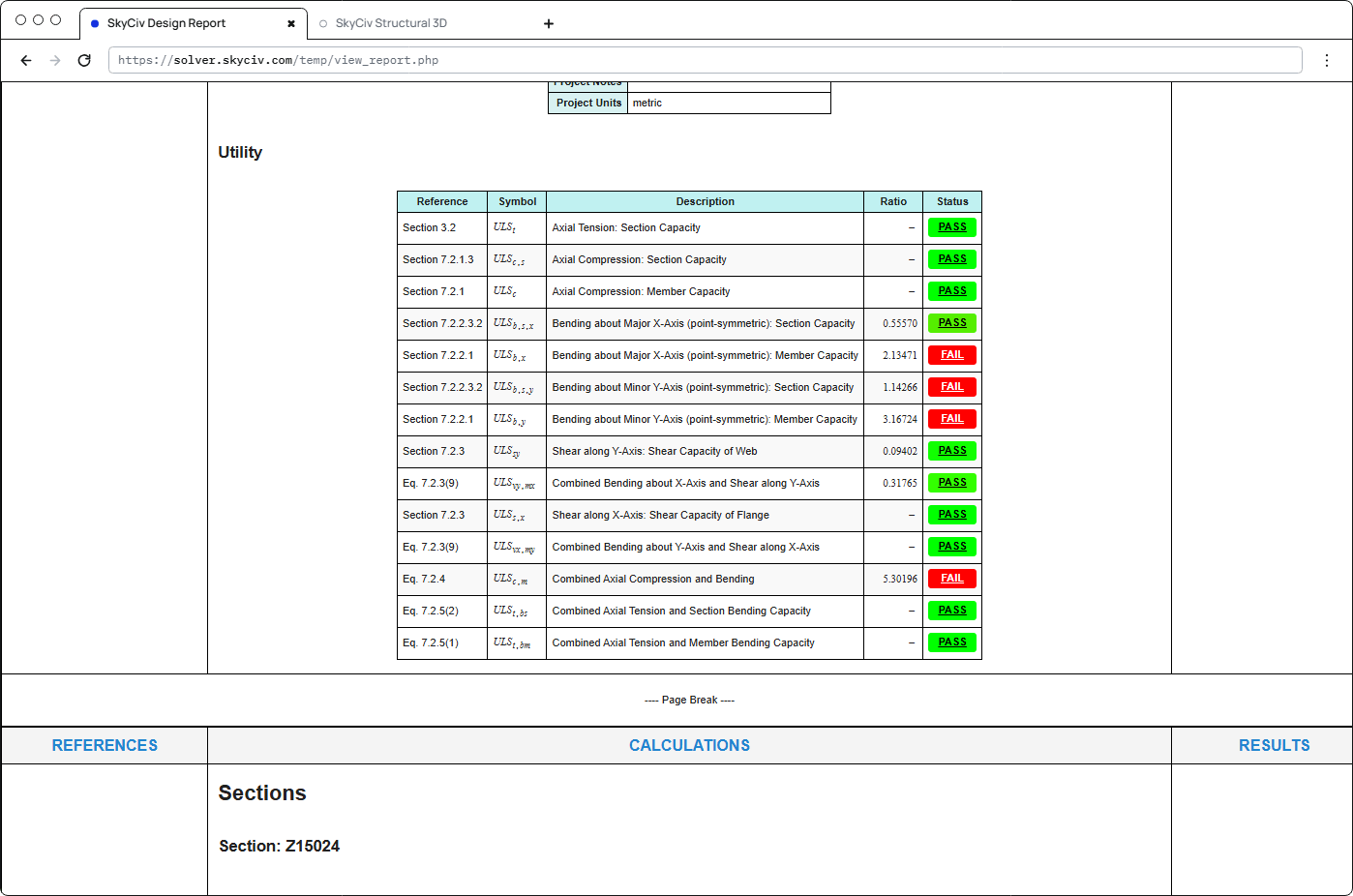This screenshot has width=1353, height=896.
Task: Reload the design report page
Action: [x=84, y=60]
